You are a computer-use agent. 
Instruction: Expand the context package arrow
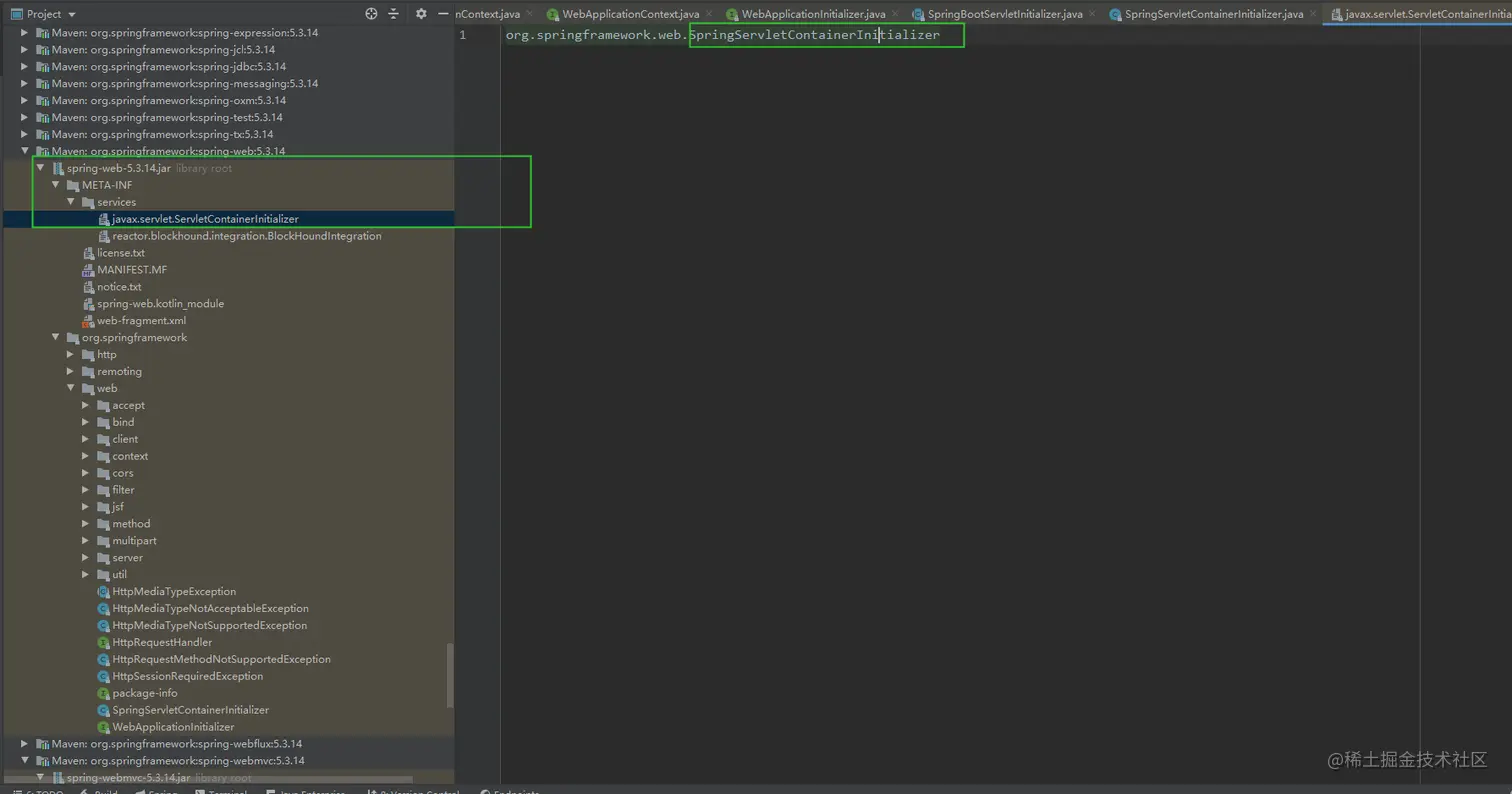[85, 456]
